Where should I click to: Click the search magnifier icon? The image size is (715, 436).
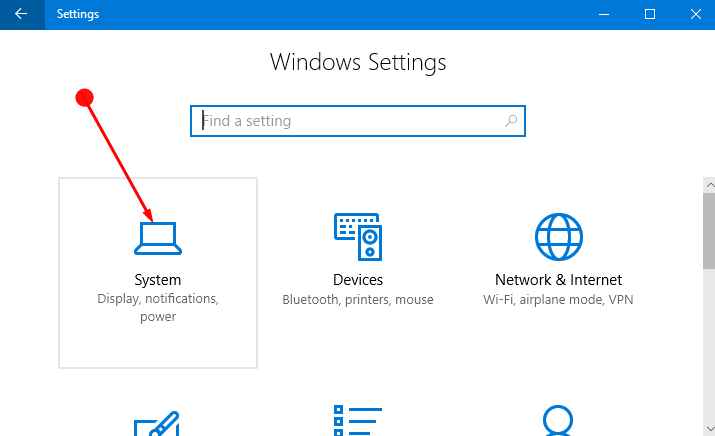point(511,121)
